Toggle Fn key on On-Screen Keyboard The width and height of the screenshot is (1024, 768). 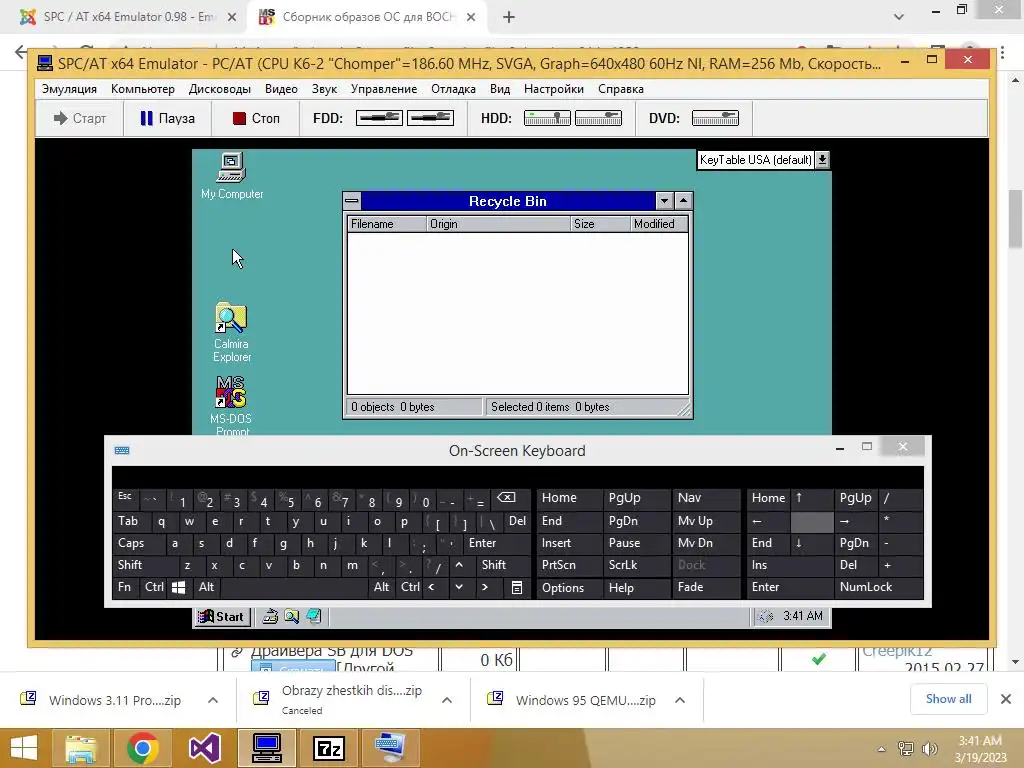pos(125,587)
